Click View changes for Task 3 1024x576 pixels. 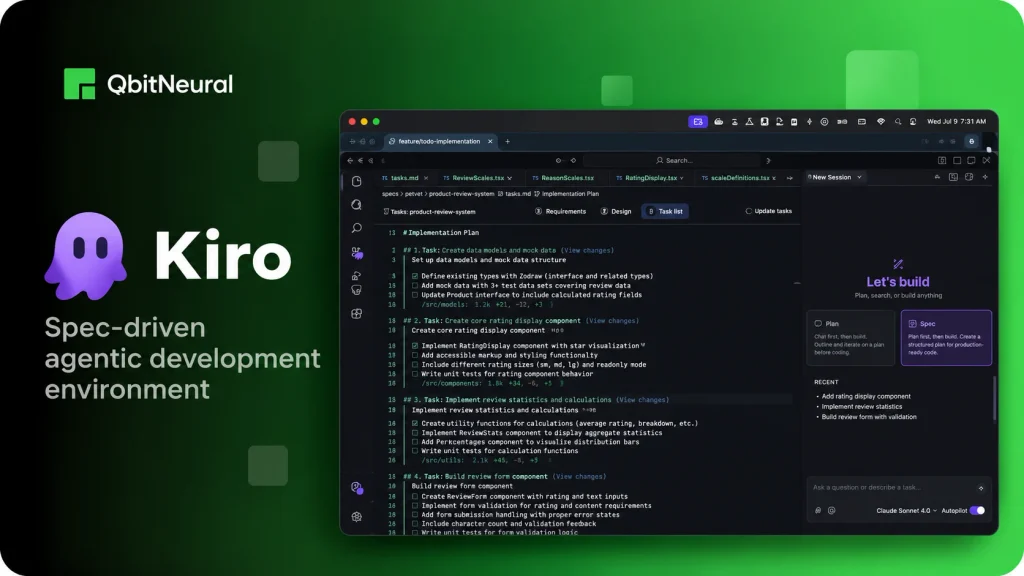643,400
